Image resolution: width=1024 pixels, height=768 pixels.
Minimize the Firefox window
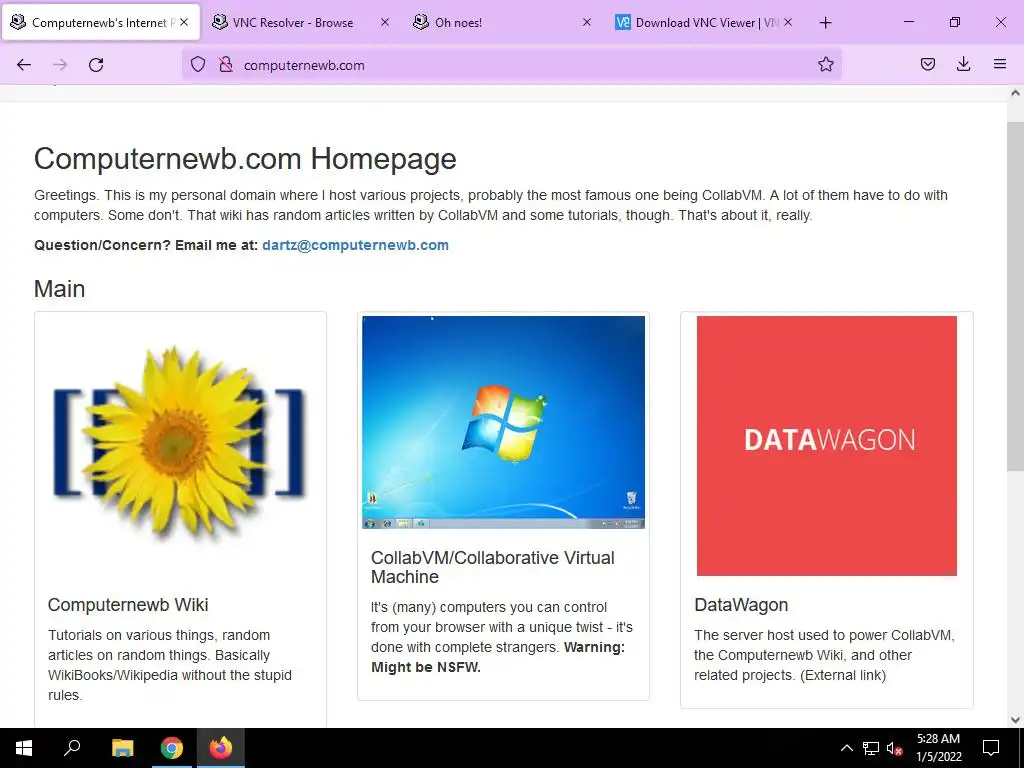coord(908,22)
